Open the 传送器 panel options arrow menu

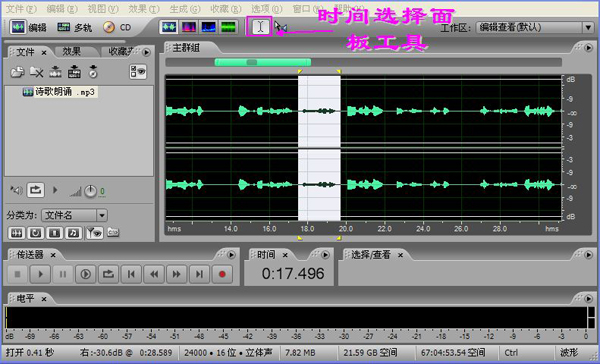(231, 254)
